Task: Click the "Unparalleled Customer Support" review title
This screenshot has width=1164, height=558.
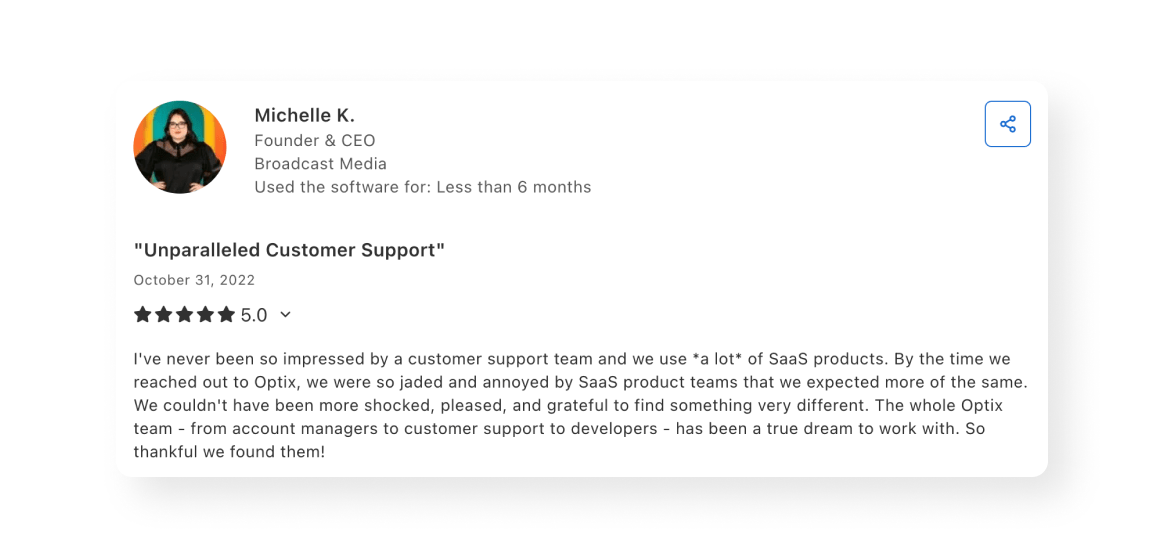Action: (289, 250)
